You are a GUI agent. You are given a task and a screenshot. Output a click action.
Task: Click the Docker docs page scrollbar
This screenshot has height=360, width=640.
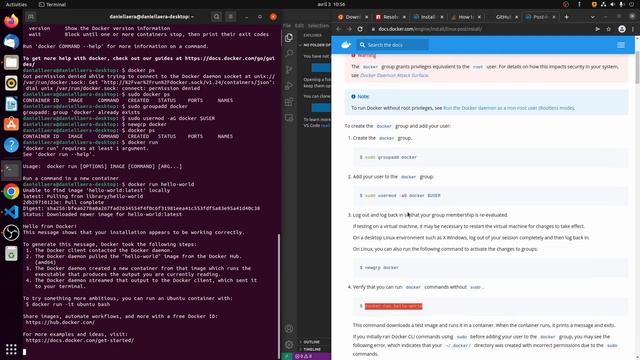tap(637, 67)
